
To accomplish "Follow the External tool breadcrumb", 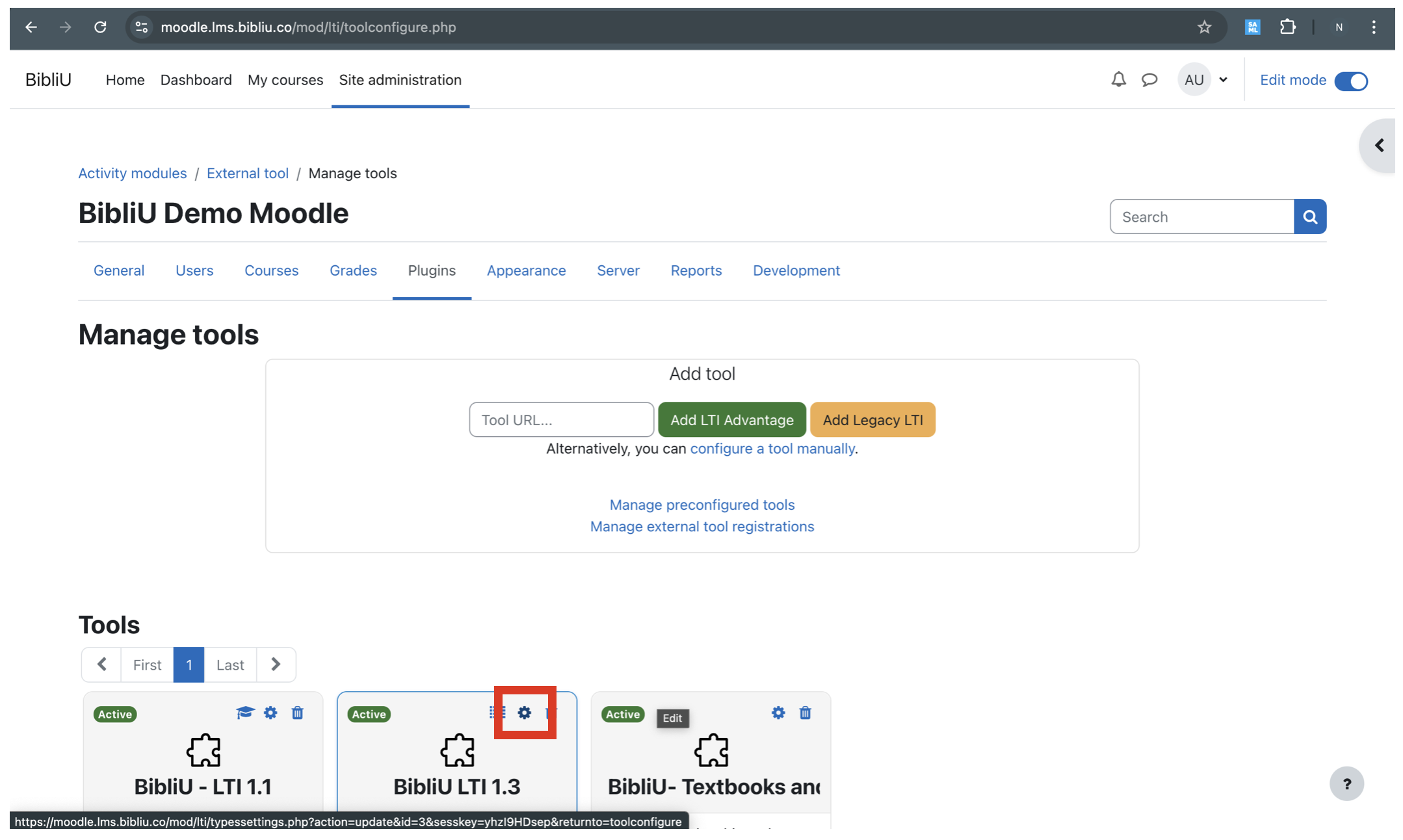I will [248, 173].
